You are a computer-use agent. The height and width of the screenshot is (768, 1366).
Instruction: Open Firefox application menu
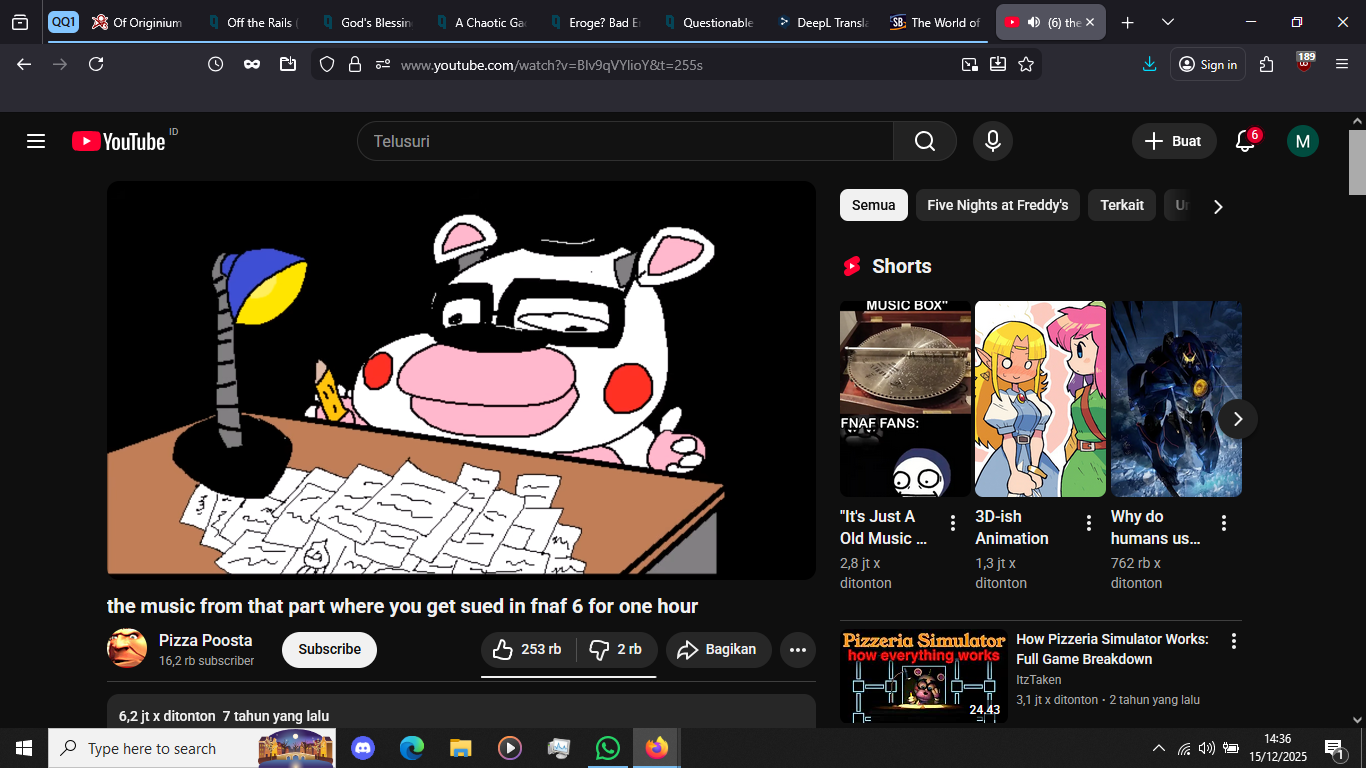tap(1342, 64)
